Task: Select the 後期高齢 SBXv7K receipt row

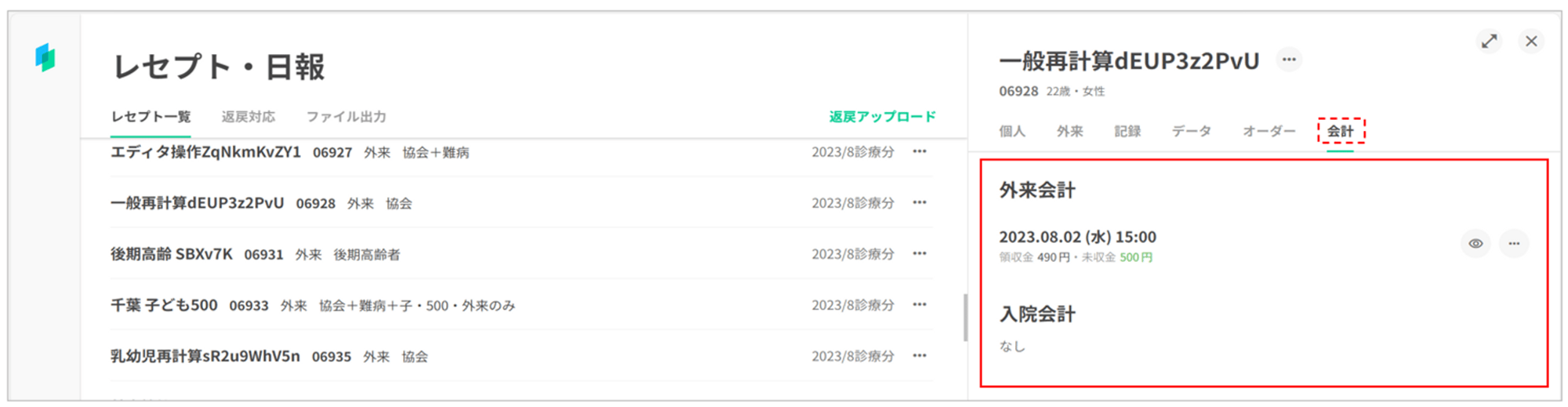Action: (x=172, y=254)
